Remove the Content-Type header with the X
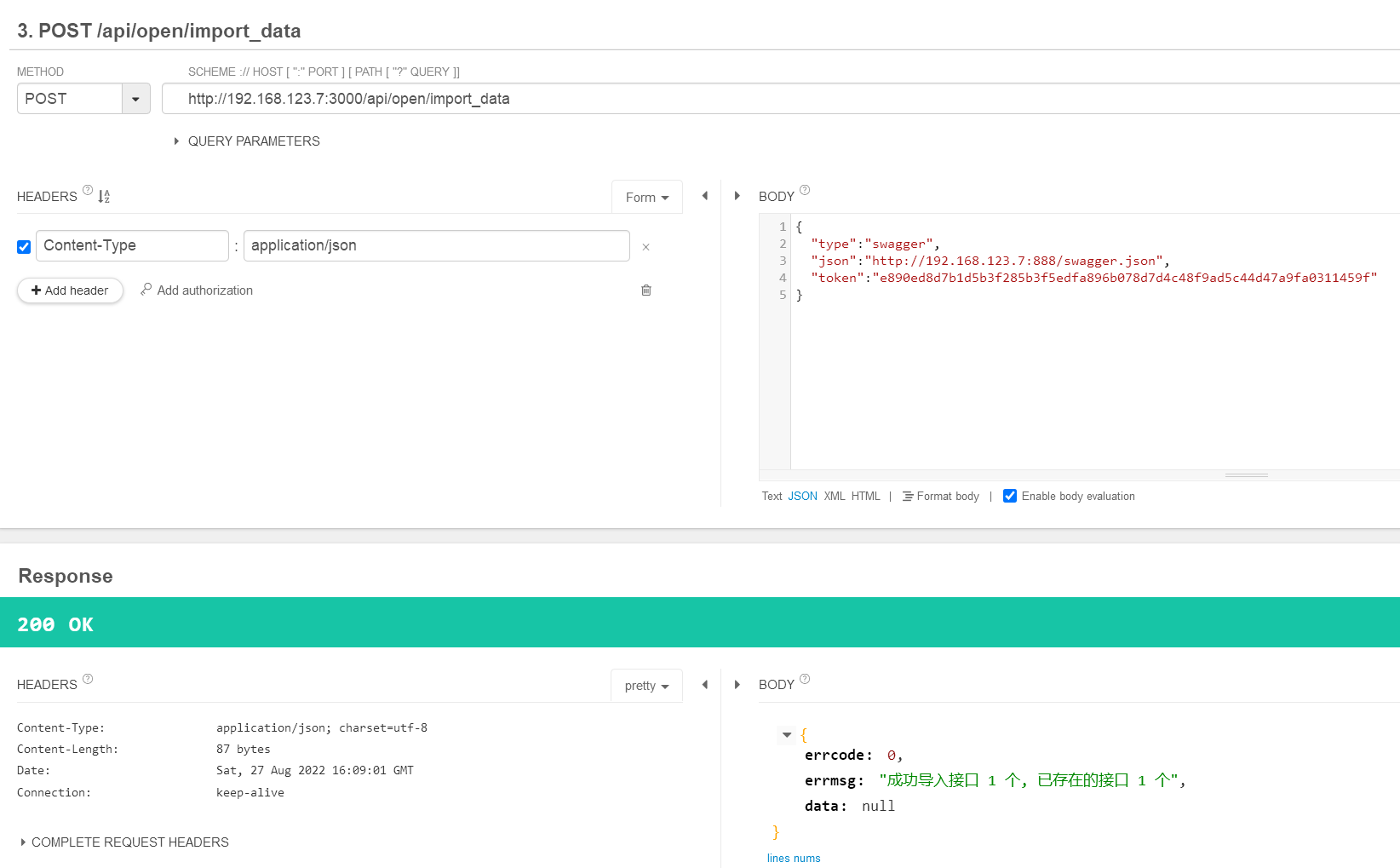This screenshot has height=868, width=1400. click(x=645, y=247)
